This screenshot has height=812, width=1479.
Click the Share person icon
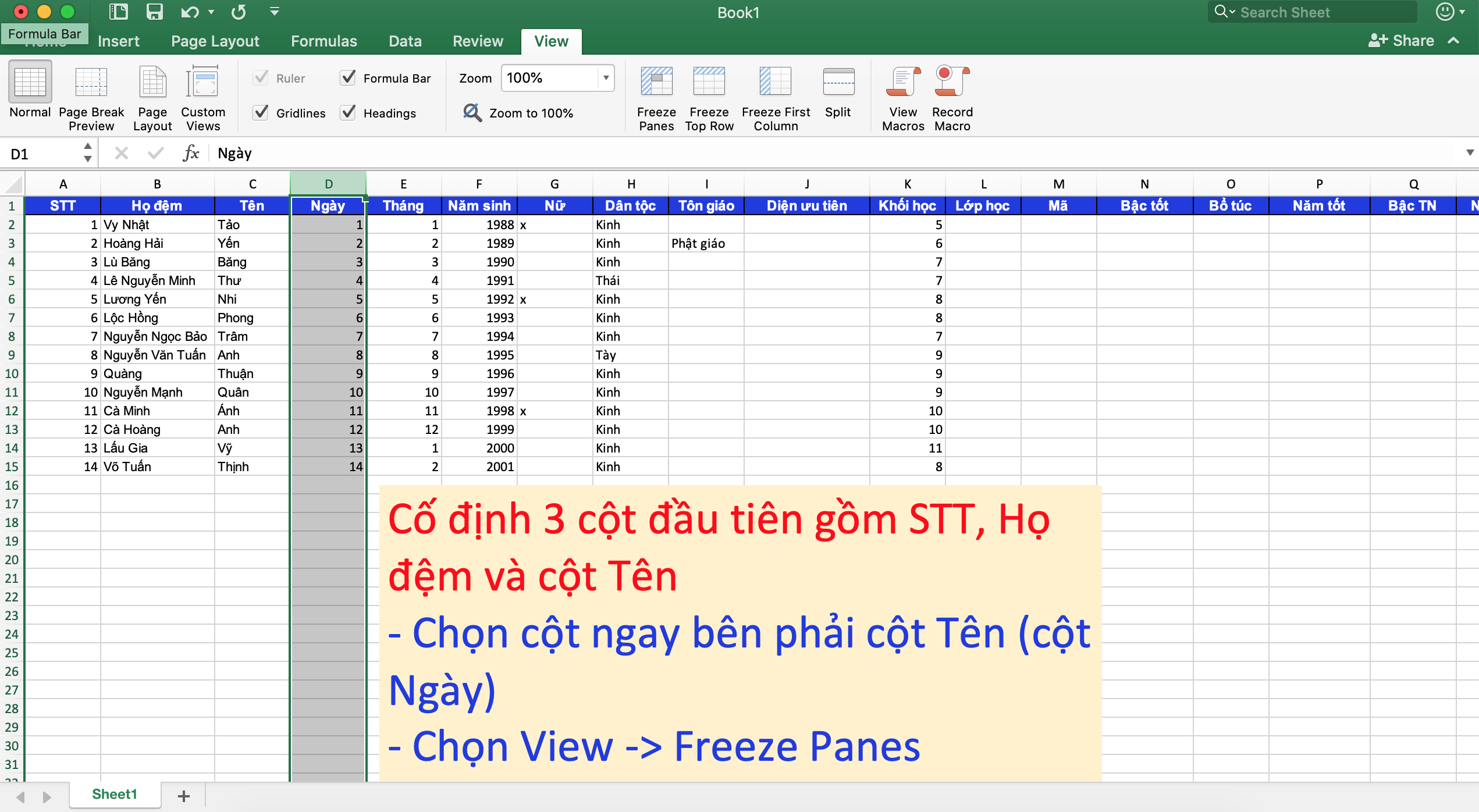pyautogui.click(x=1378, y=41)
